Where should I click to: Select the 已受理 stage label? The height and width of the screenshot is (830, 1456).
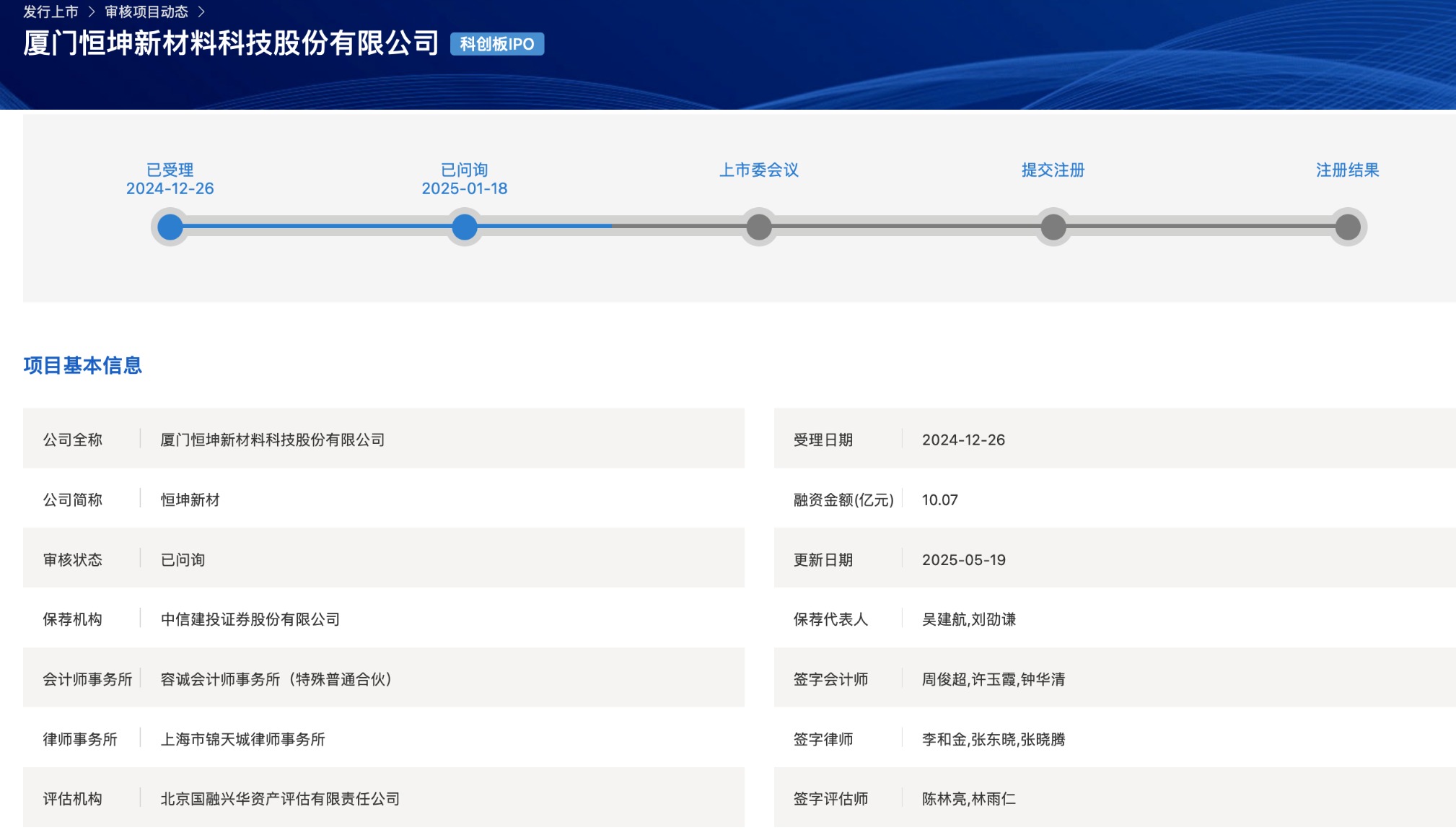click(x=170, y=170)
